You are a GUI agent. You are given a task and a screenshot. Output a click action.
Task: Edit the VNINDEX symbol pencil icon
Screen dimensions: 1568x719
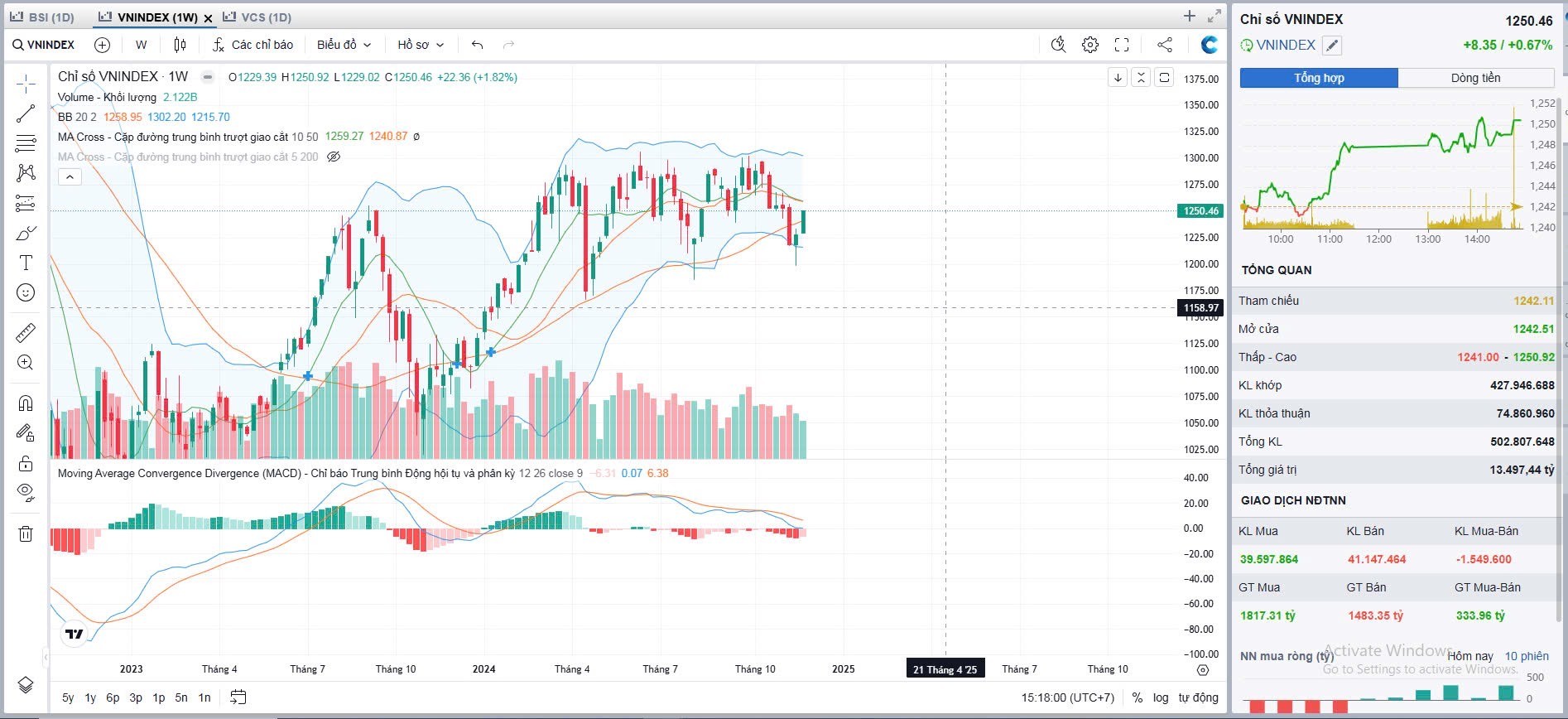(x=1331, y=46)
